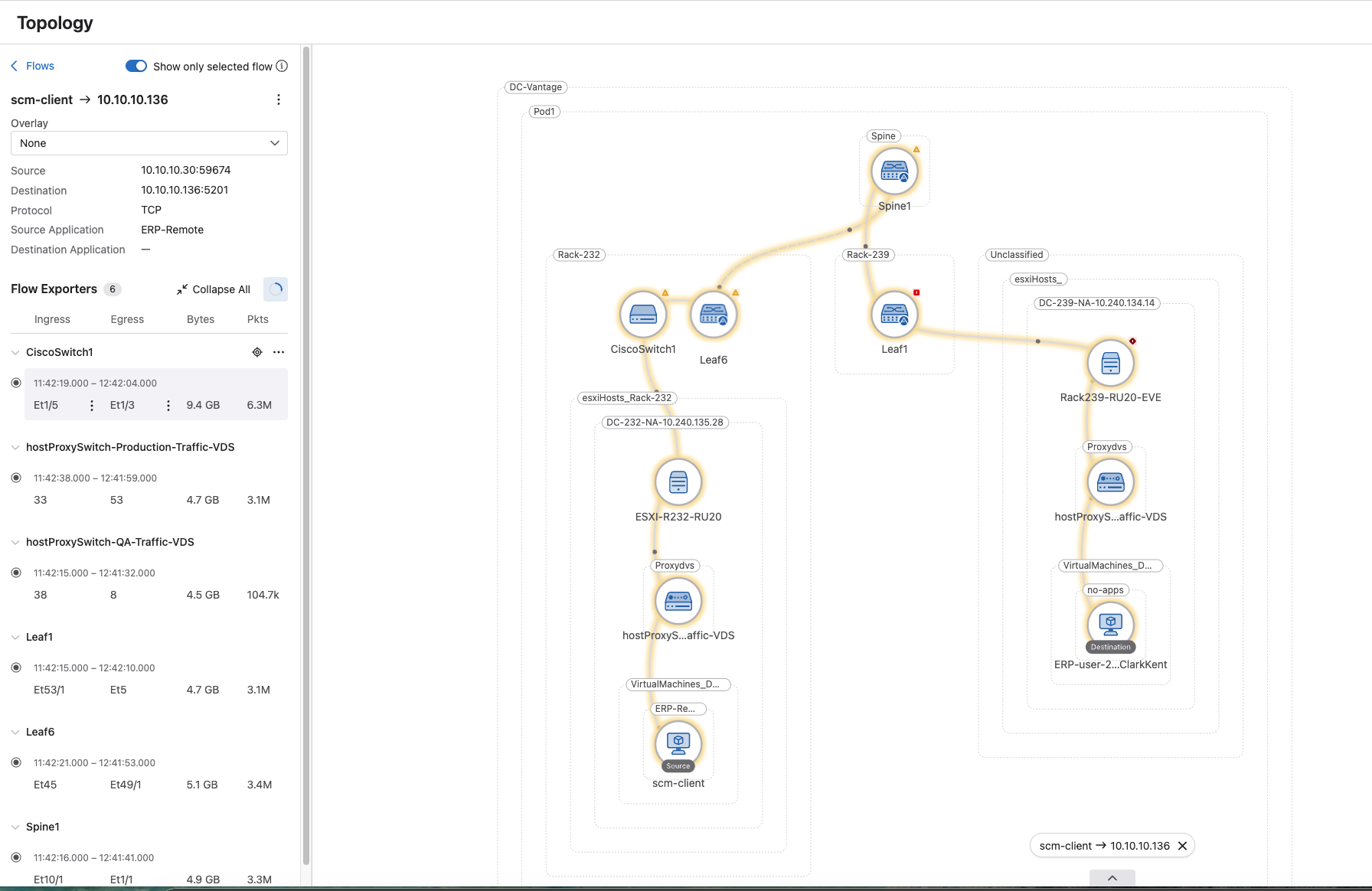Viewport: 1372px width, 891px height.
Task: Select the Leaf6 time range radio
Action: point(16,762)
